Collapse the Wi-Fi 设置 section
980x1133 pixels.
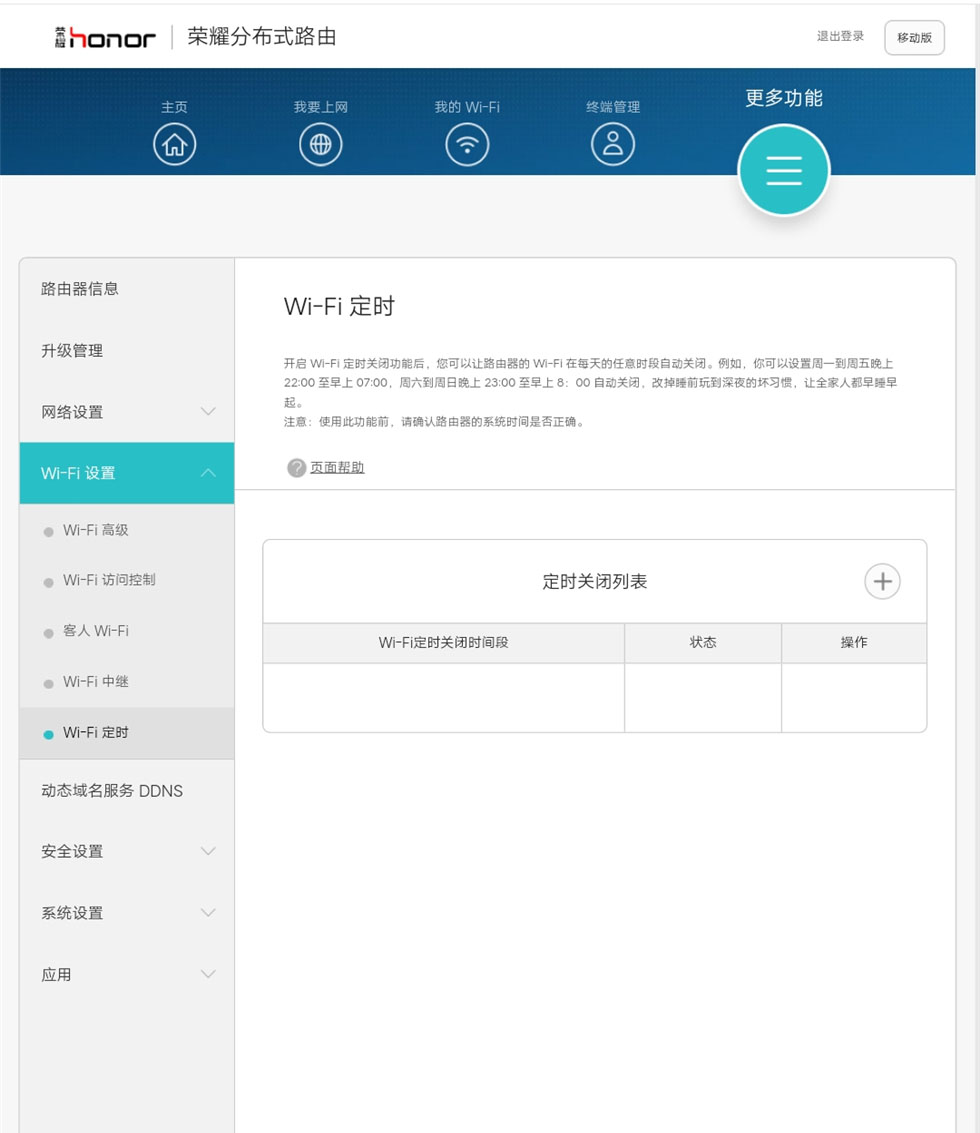127,473
